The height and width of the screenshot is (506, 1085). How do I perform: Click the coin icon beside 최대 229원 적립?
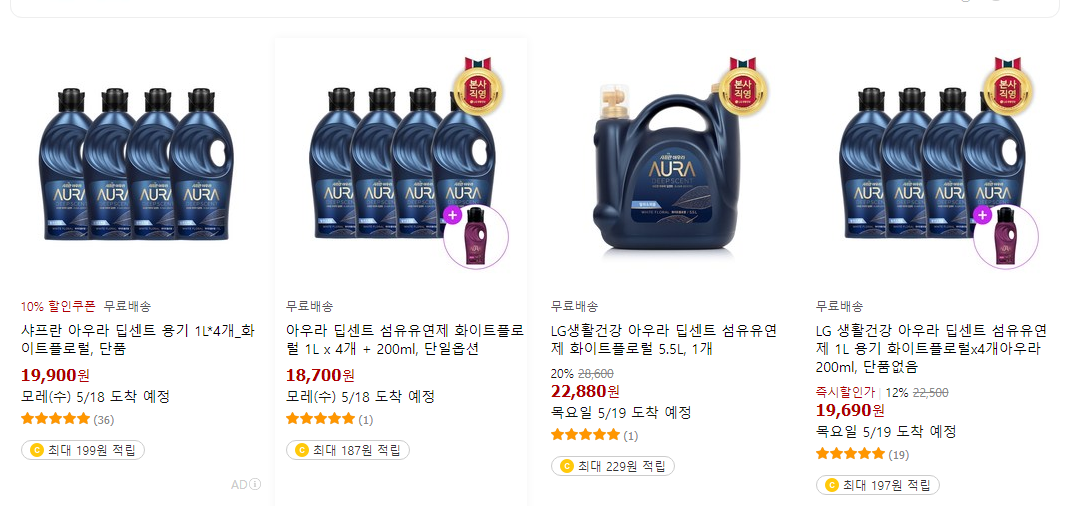566,467
